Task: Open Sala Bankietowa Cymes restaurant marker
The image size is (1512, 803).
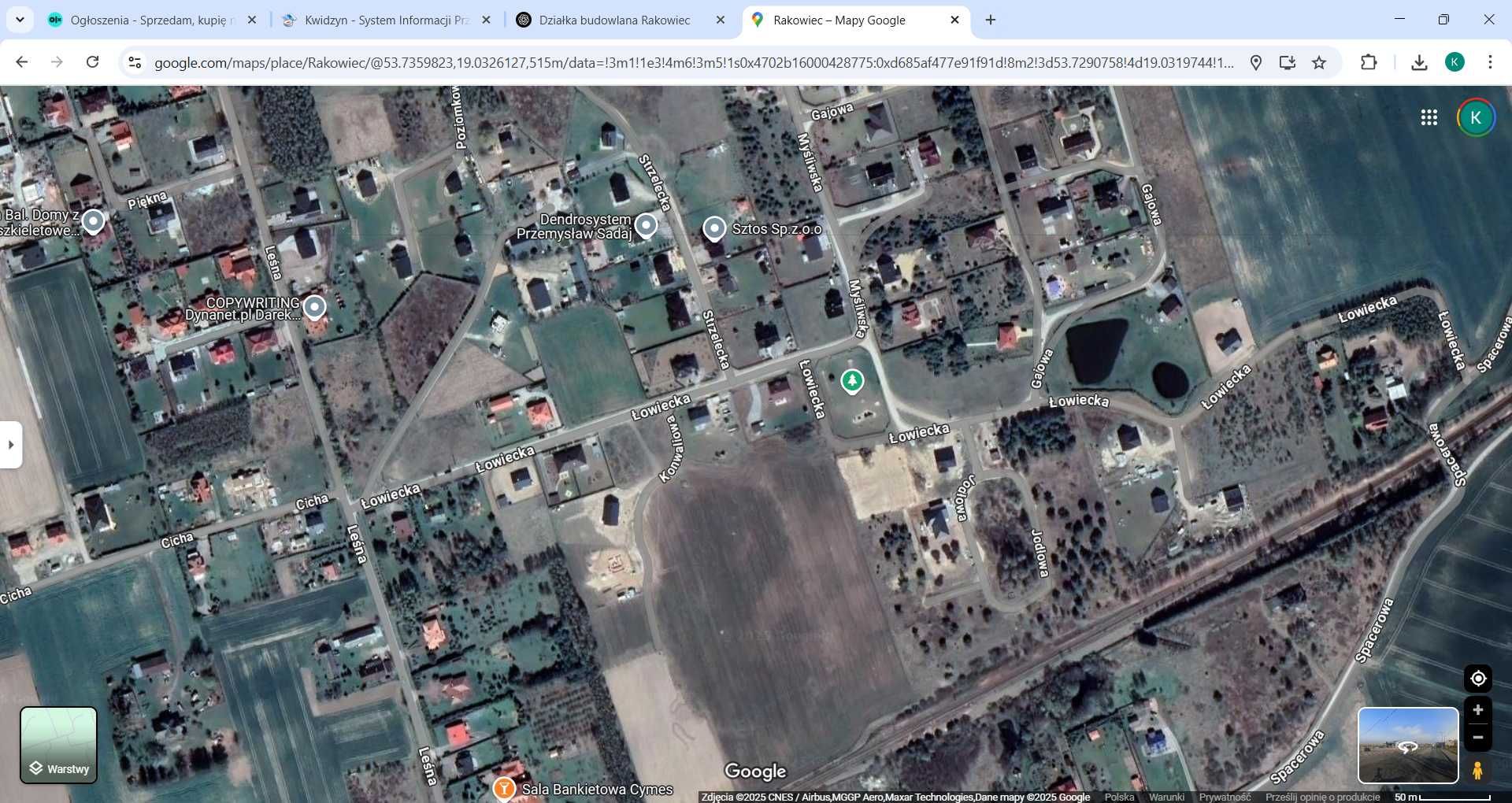Action: pyautogui.click(x=504, y=789)
